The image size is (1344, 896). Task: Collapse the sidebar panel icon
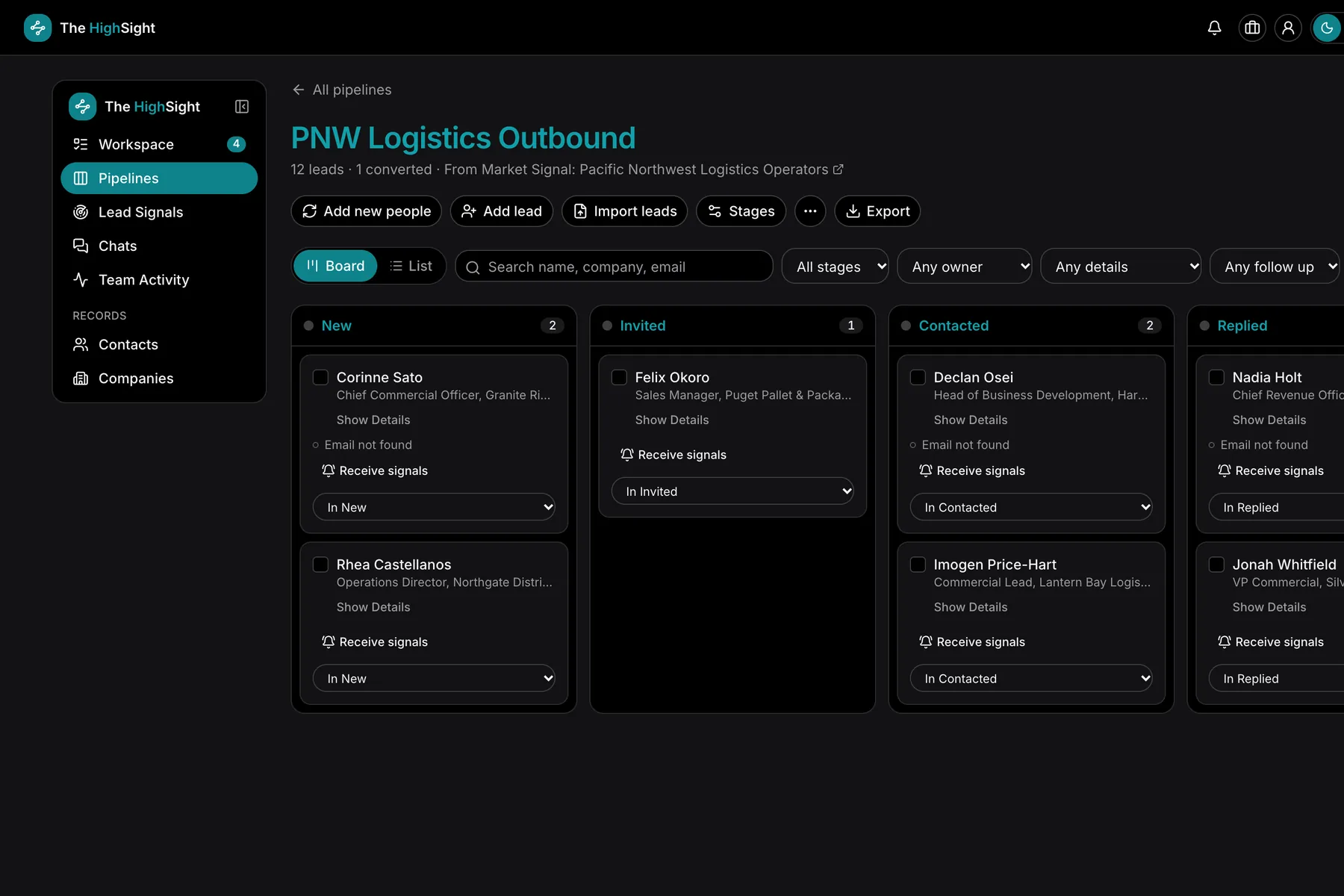242,107
